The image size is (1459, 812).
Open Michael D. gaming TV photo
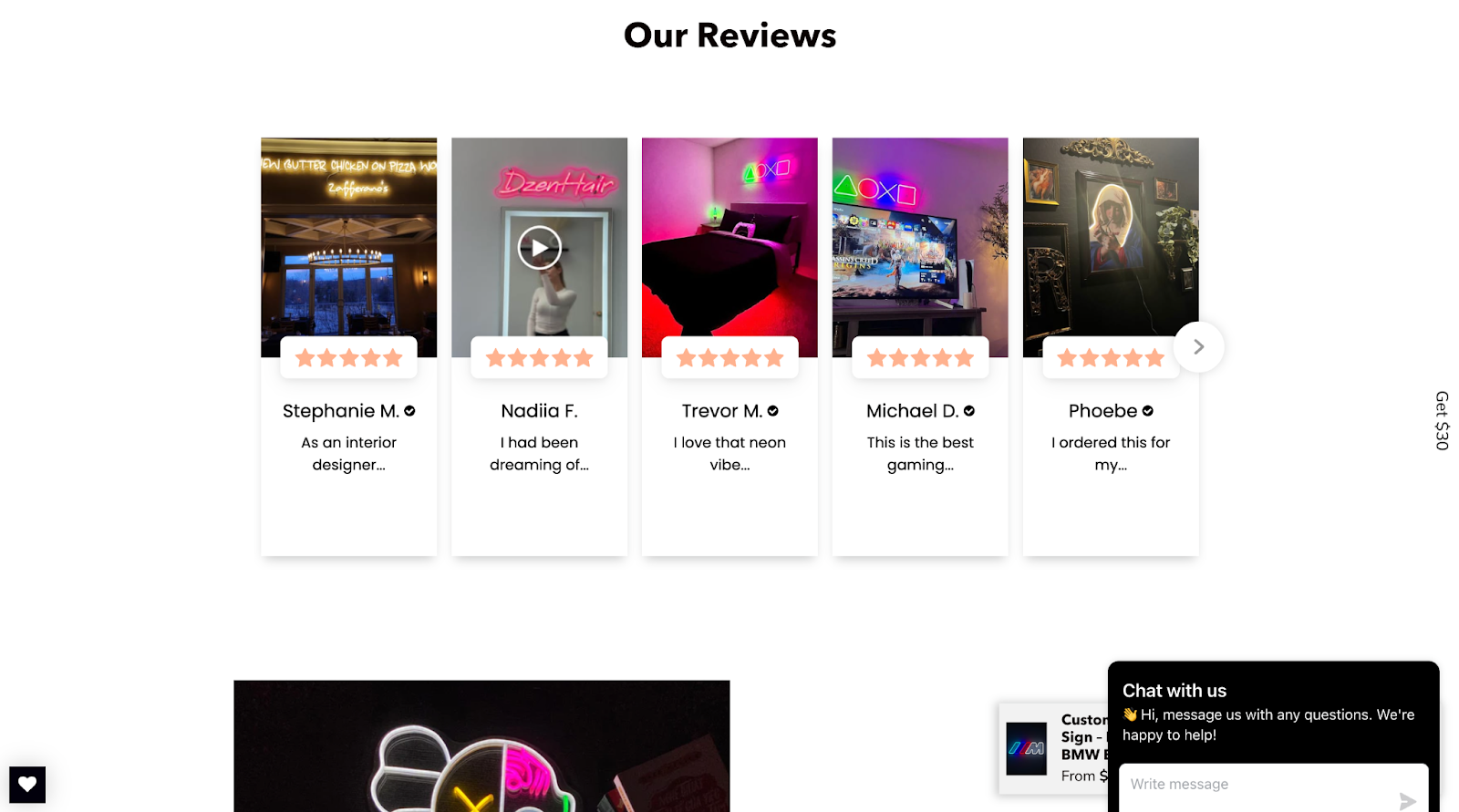(x=920, y=237)
